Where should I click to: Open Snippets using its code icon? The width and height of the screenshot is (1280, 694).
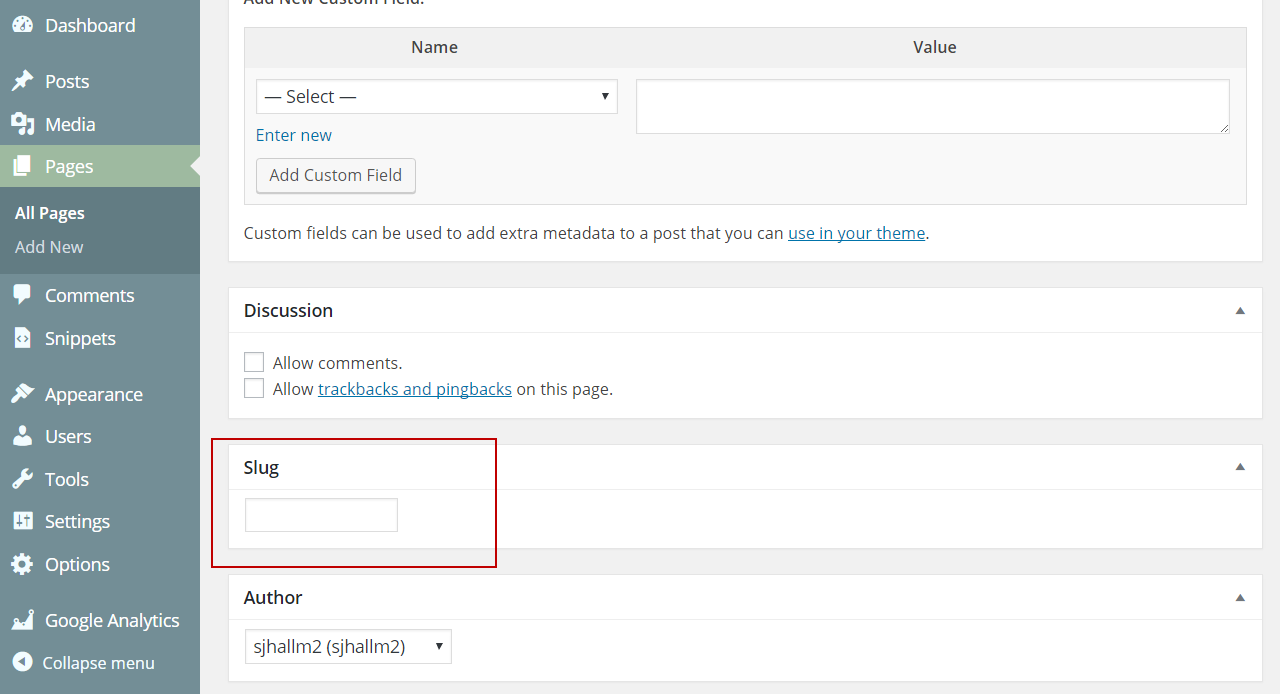pyautogui.click(x=22, y=338)
